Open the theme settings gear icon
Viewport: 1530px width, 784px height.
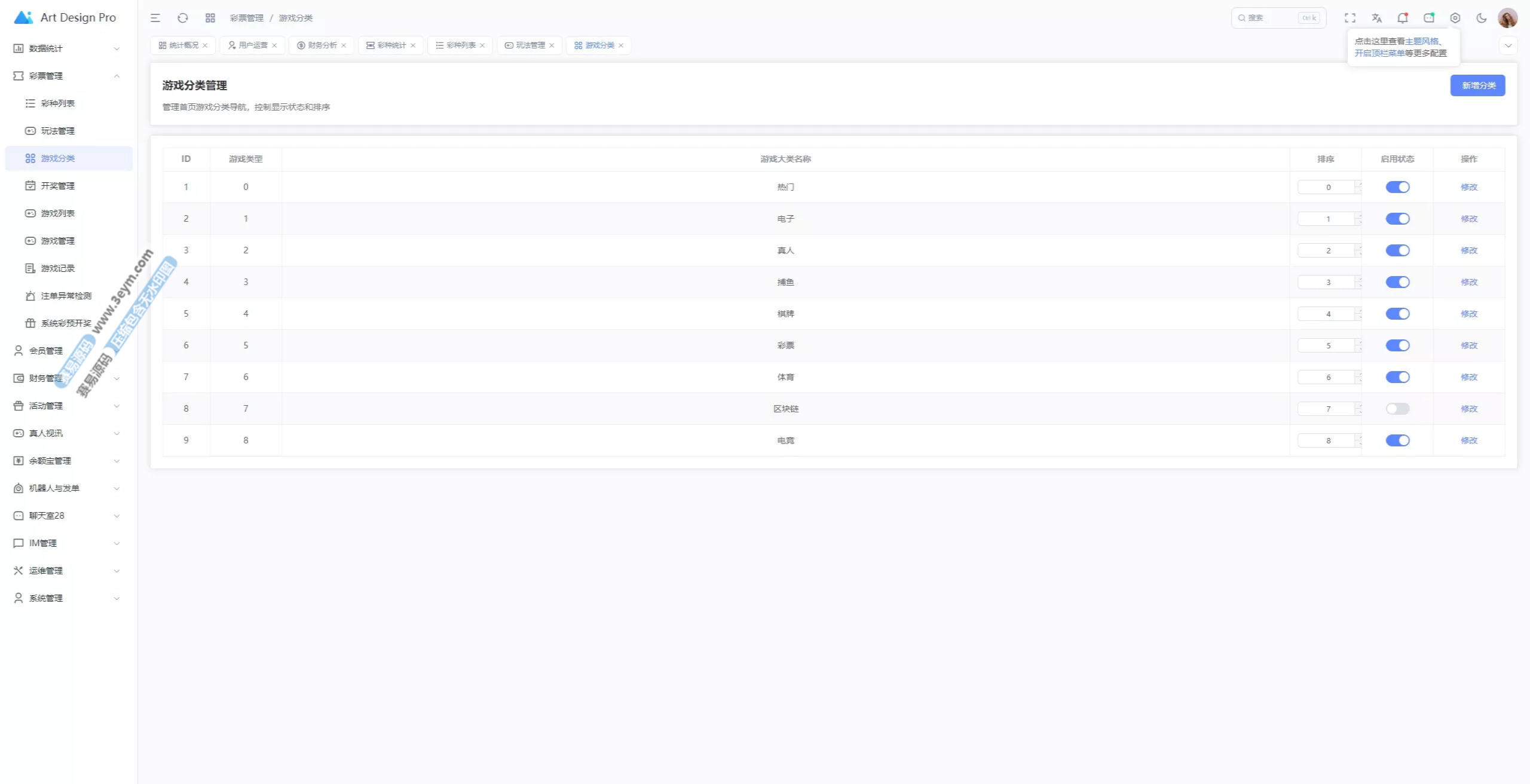[1455, 18]
